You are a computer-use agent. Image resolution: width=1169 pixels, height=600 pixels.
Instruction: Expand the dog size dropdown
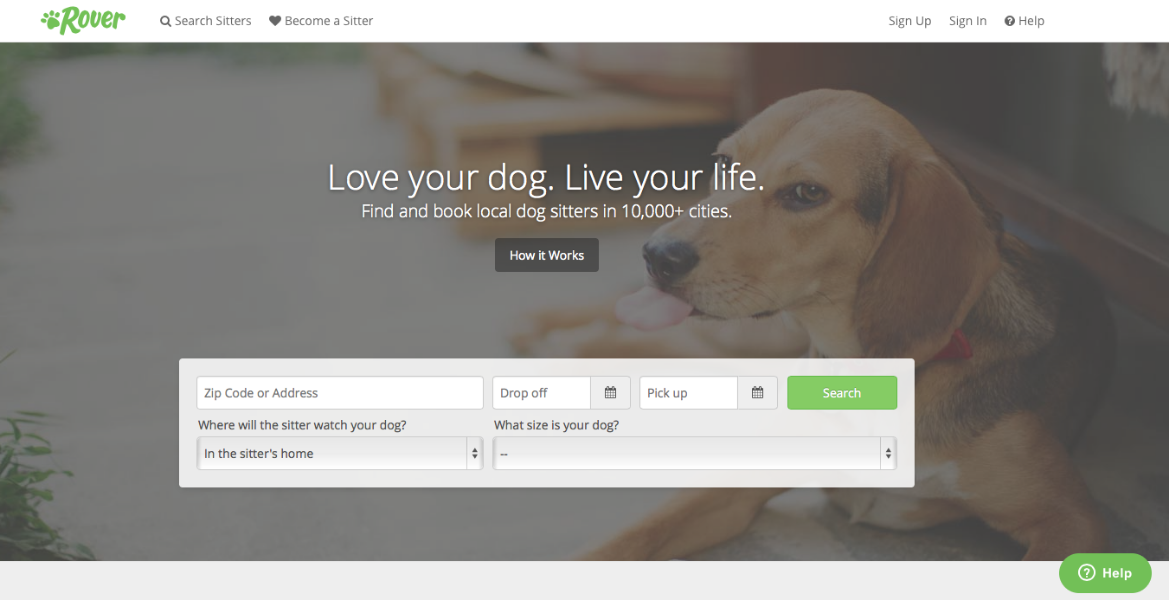[694, 453]
